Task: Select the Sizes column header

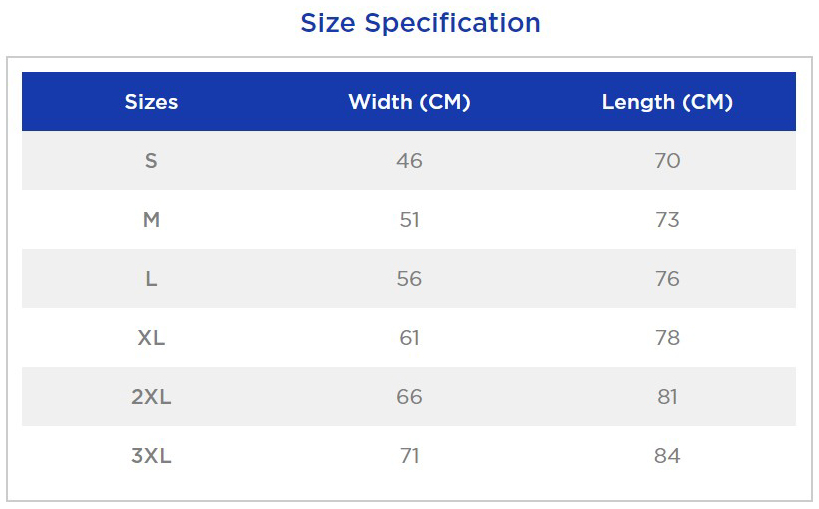Action: 151,102
